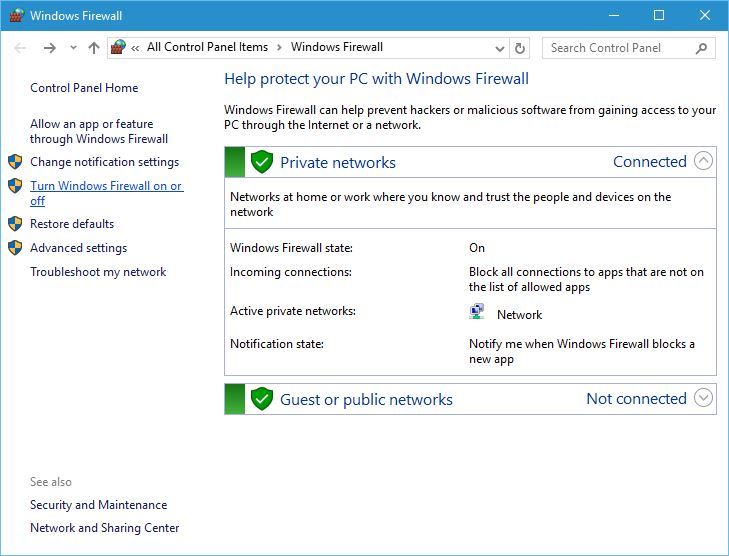Open Network and Sharing Center
This screenshot has width=729, height=556.
tap(105, 528)
